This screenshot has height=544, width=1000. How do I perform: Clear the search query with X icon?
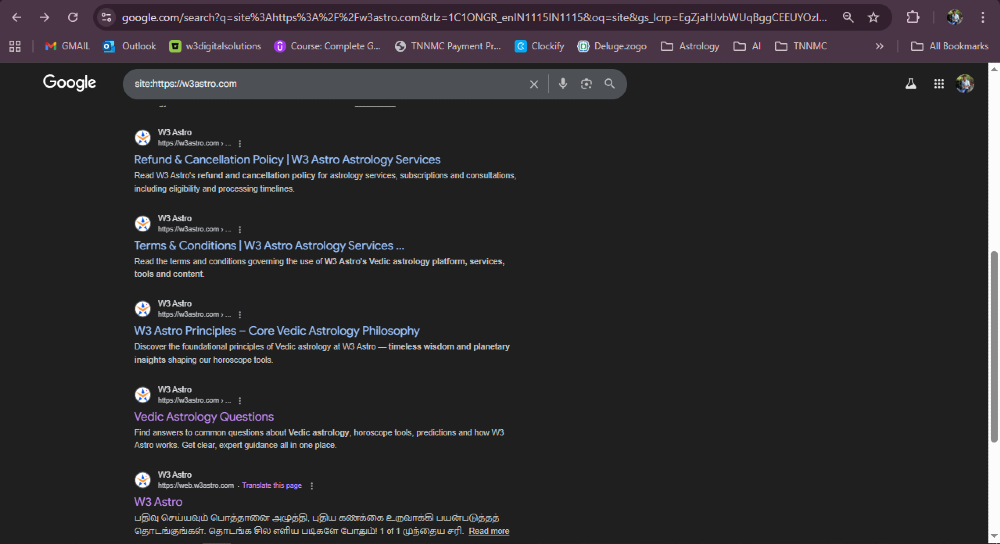point(534,84)
